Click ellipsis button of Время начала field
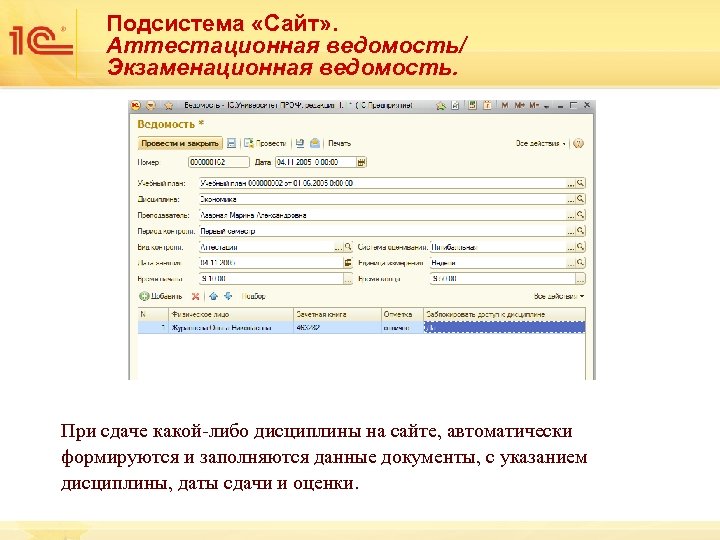This screenshot has width=720, height=540. coord(348,279)
